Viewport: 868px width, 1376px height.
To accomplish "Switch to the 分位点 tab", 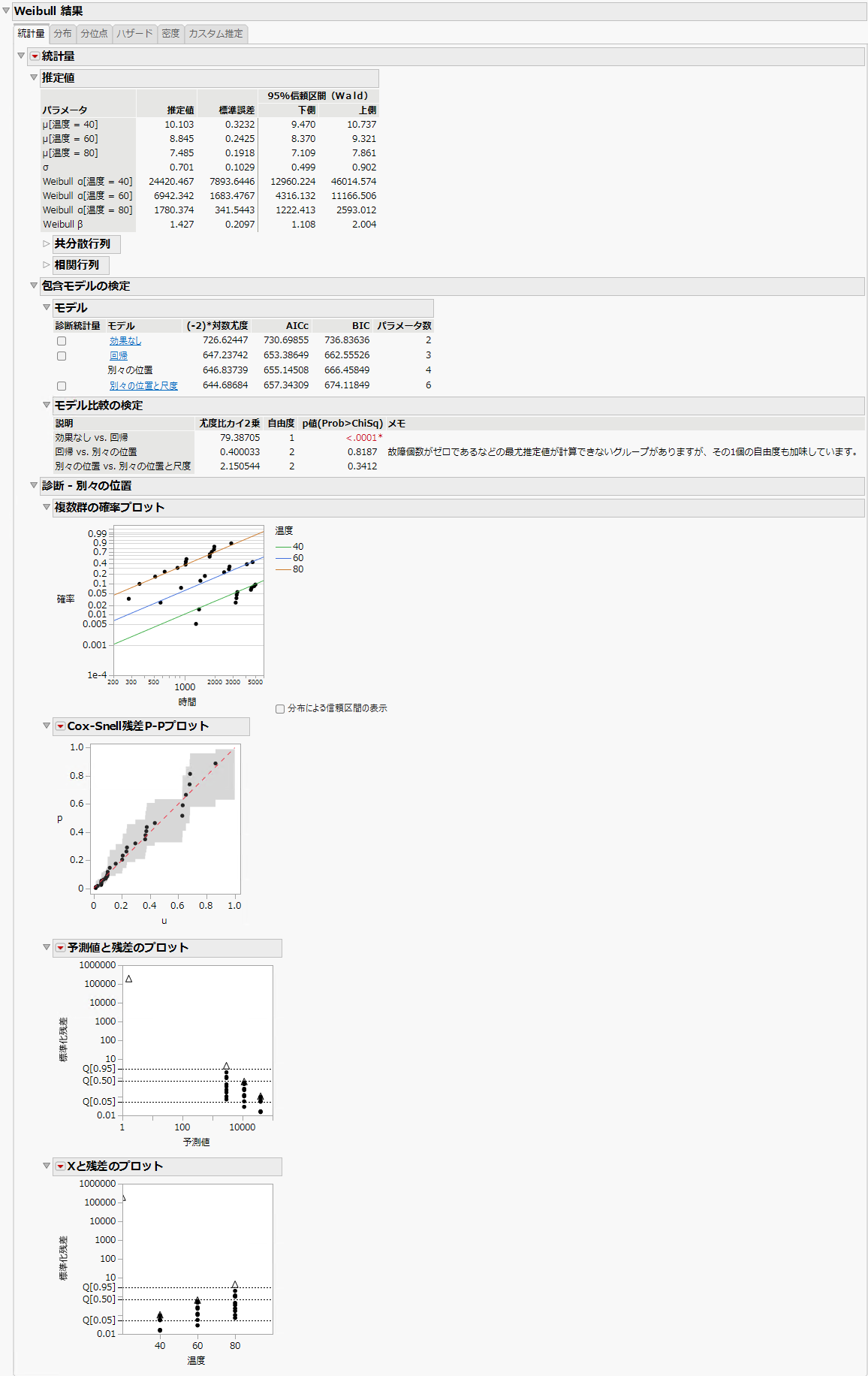I will 95,34.
